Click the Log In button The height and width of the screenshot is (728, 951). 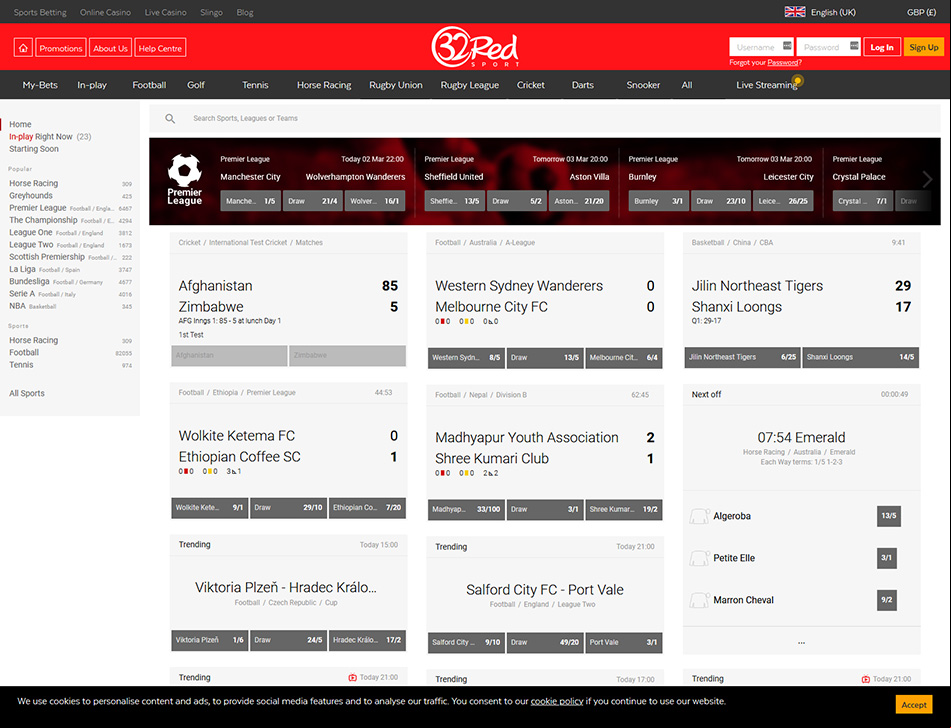[882, 47]
